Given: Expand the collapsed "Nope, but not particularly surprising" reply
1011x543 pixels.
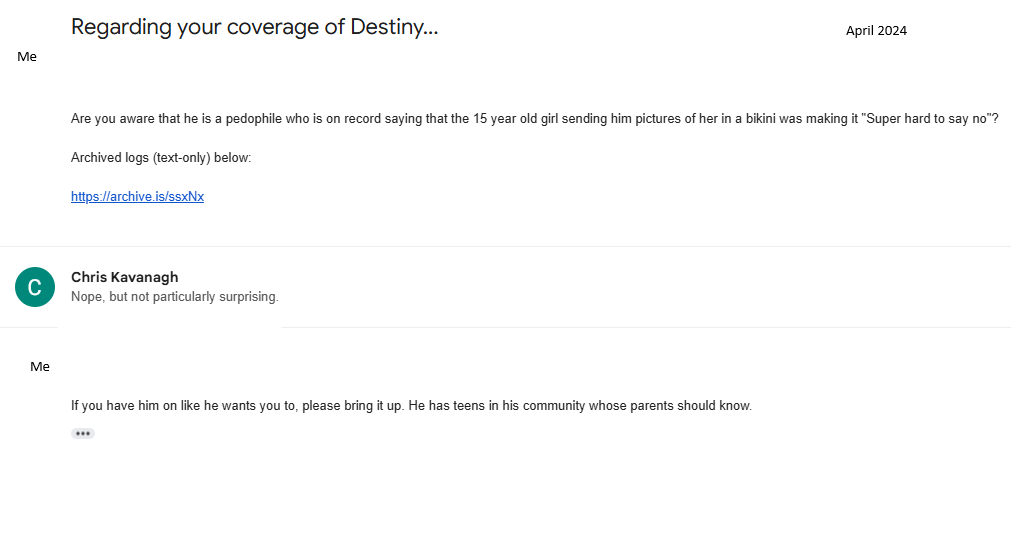Looking at the screenshot, I should pyautogui.click(x=175, y=297).
